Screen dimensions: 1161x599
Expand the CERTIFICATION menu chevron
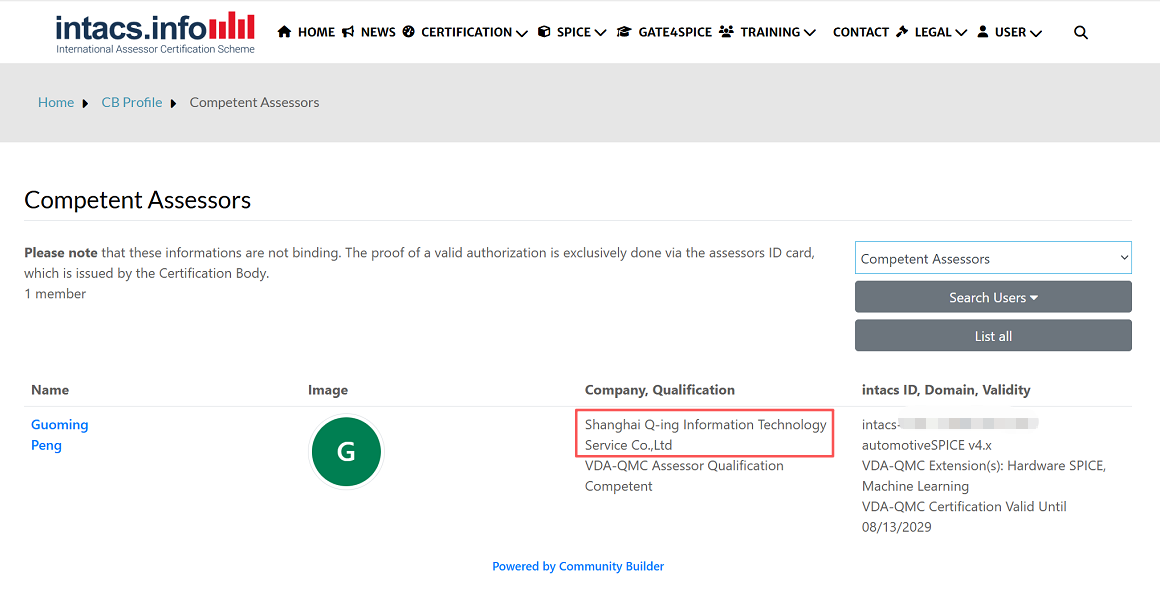521,33
